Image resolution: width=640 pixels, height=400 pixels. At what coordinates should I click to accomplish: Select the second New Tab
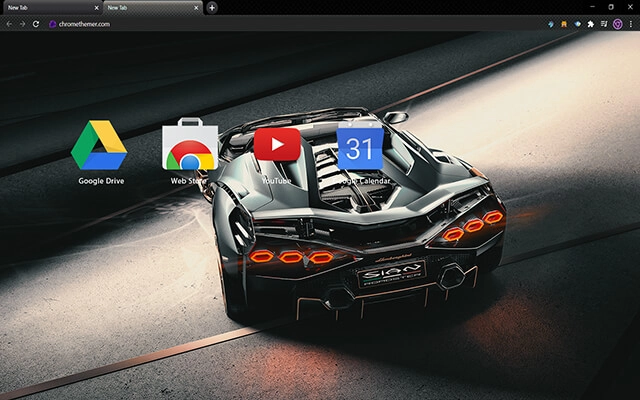(153, 8)
